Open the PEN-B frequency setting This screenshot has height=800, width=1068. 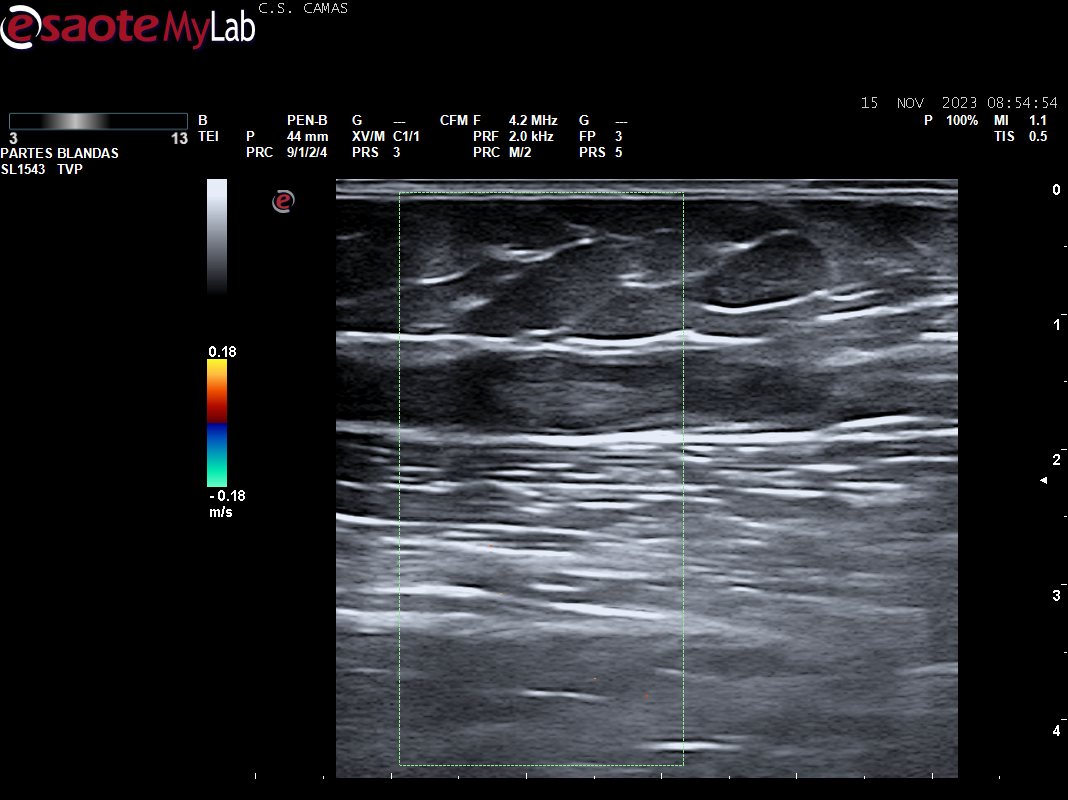(307, 120)
